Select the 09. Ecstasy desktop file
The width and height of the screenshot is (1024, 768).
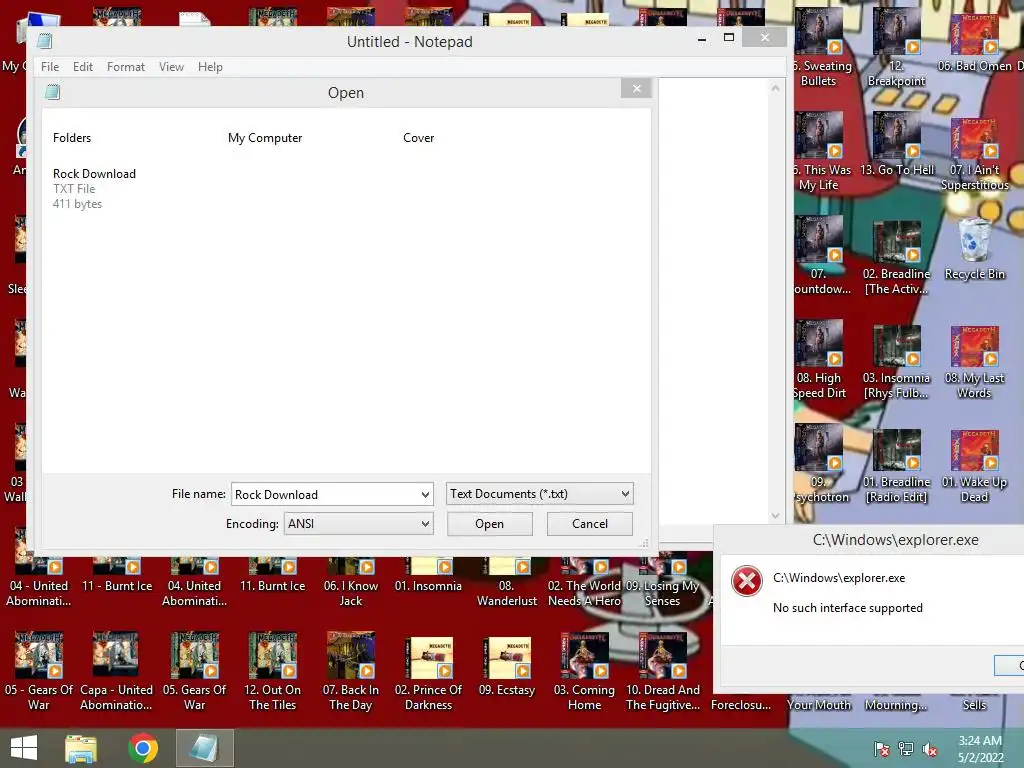(x=507, y=664)
